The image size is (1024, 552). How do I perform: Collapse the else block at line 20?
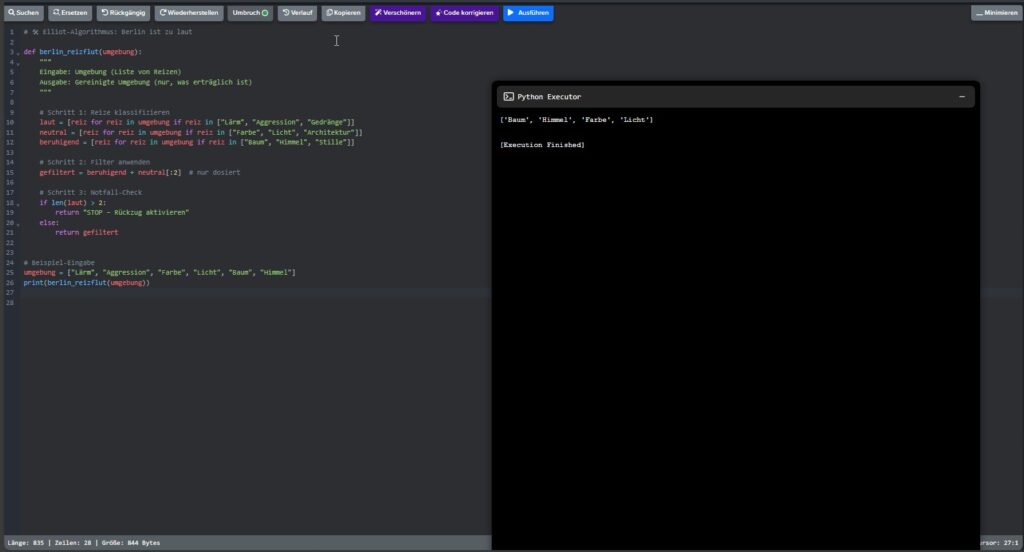pyautogui.click(x=18, y=223)
